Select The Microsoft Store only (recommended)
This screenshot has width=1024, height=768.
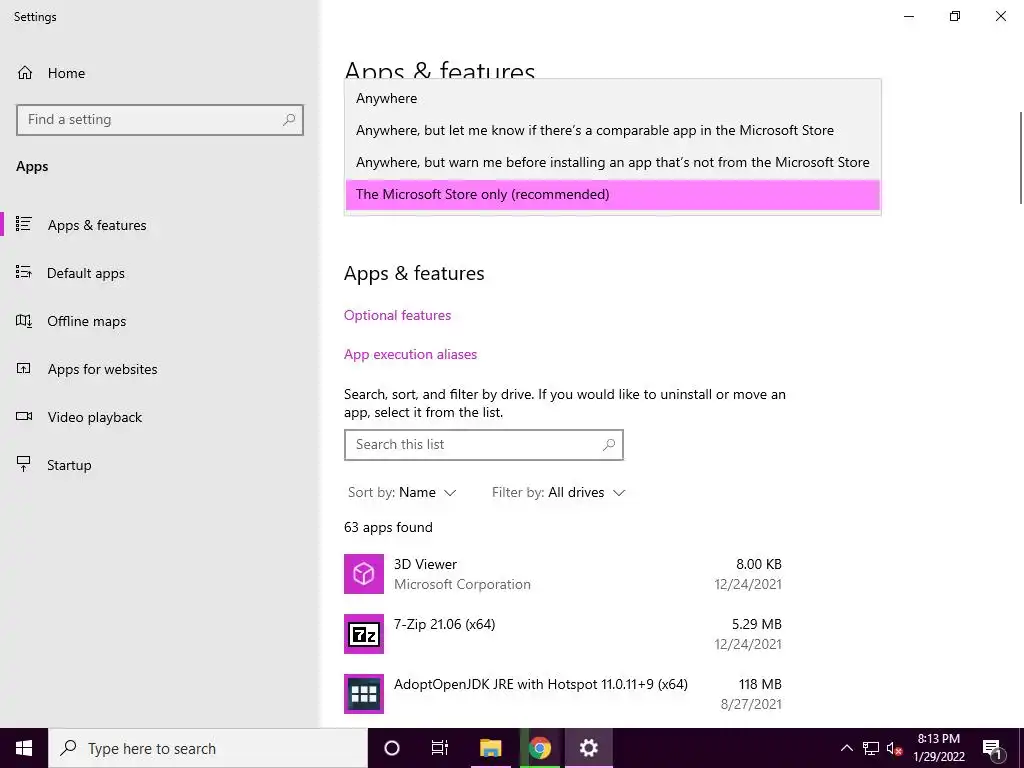click(x=613, y=195)
